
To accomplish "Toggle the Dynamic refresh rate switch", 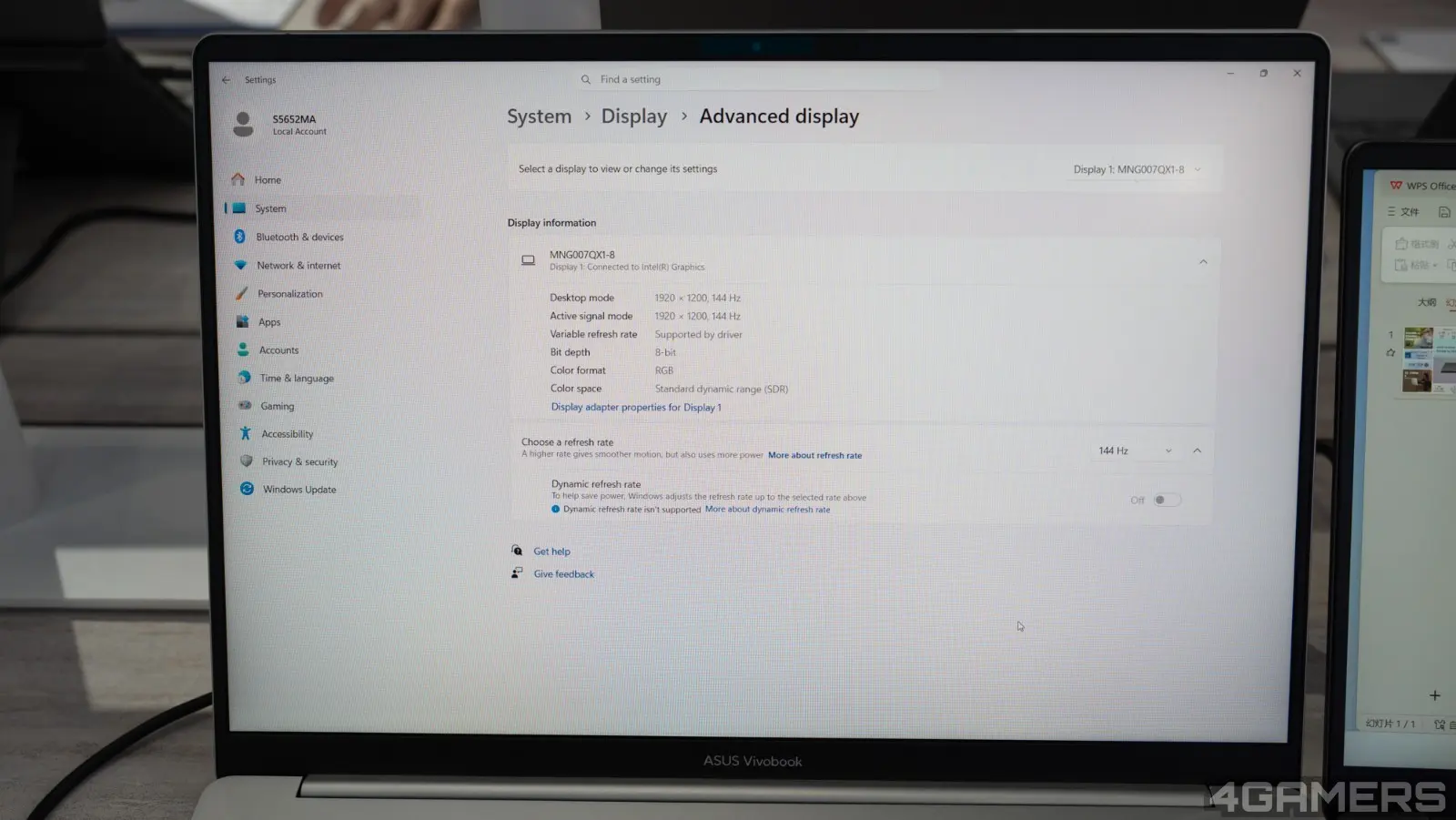I will click(x=1167, y=500).
